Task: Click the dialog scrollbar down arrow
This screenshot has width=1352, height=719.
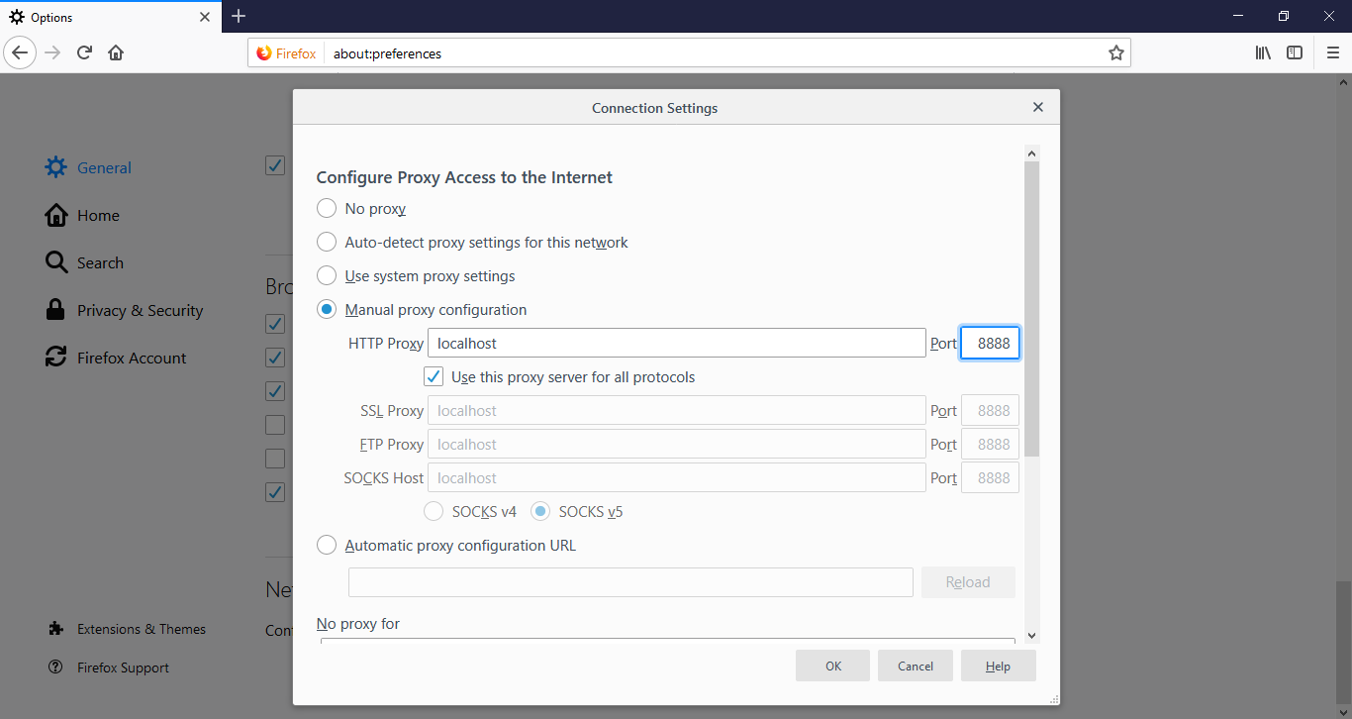Action: click(x=1032, y=636)
